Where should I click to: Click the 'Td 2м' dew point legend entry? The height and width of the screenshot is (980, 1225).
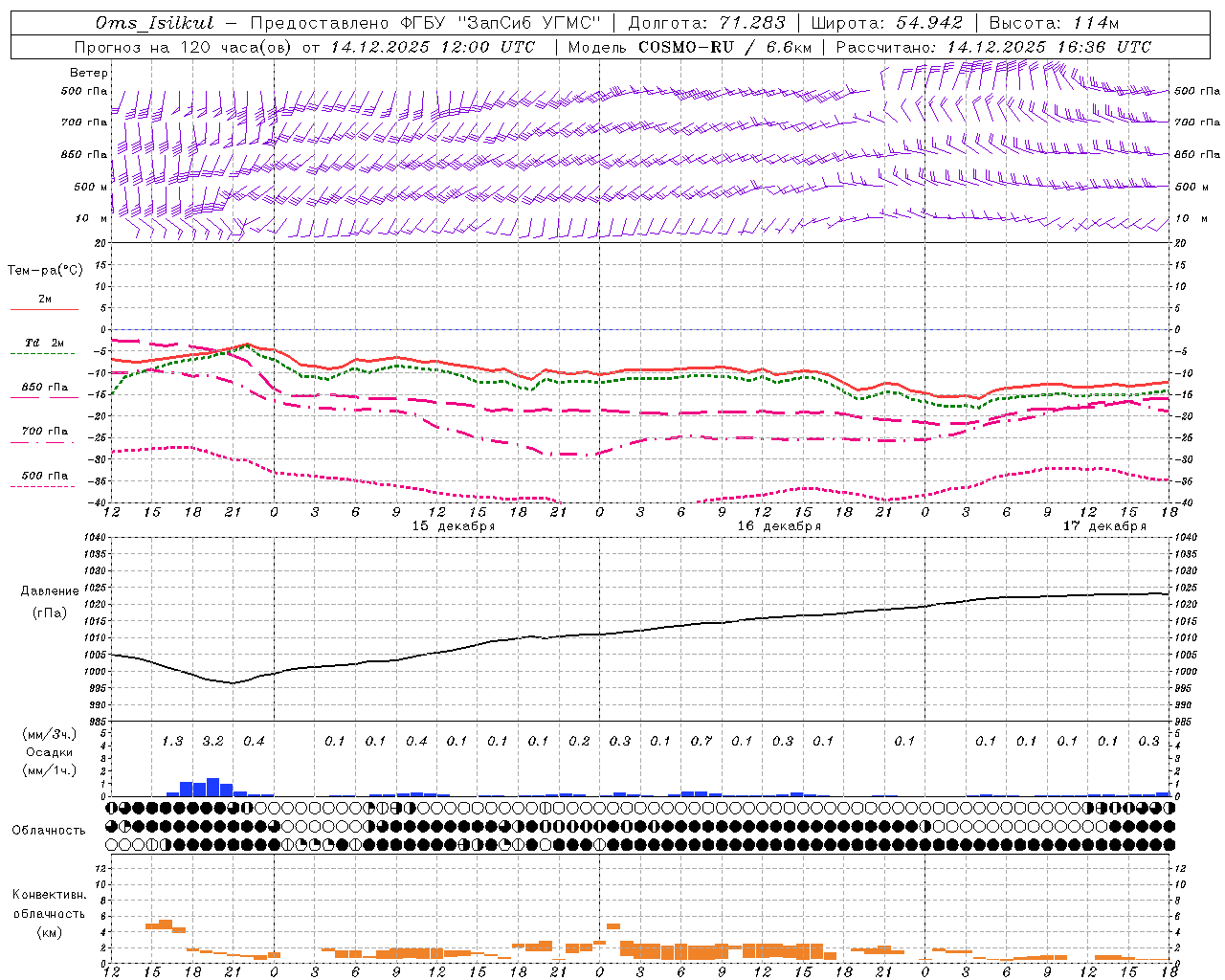click(x=44, y=343)
